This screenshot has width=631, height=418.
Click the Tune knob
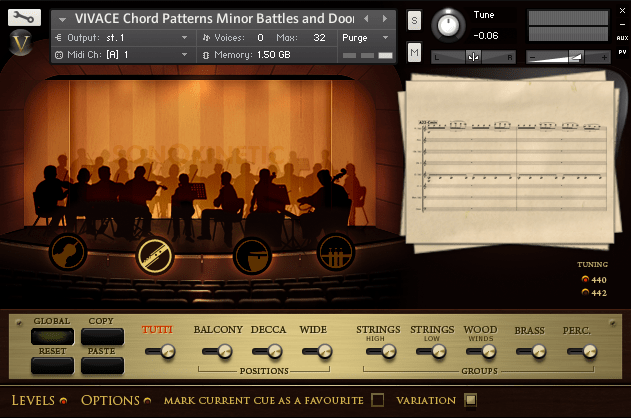tap(448, 25)
